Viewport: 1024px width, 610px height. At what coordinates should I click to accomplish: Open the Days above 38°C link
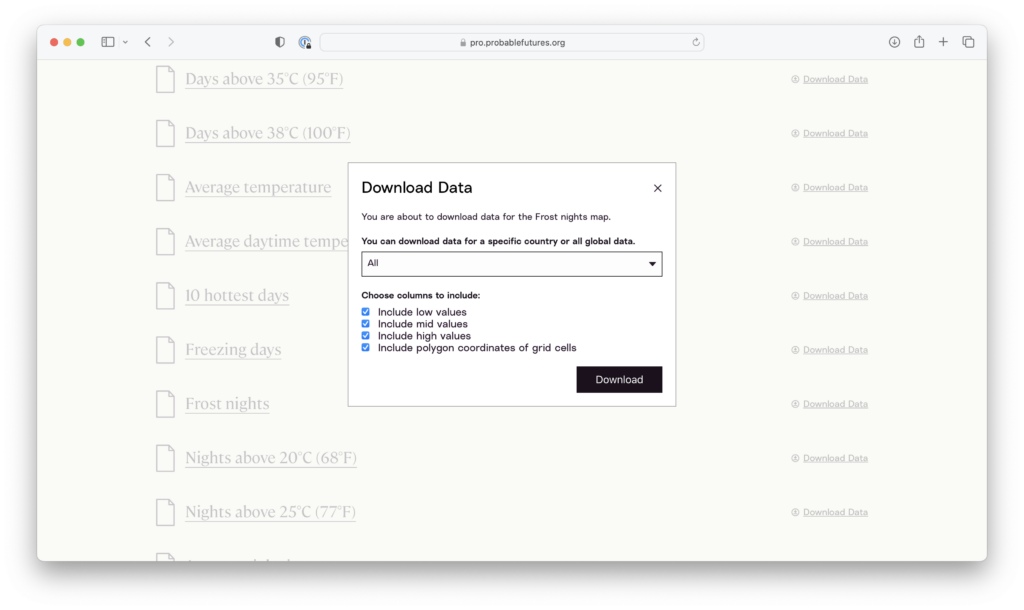coord(267,132)
